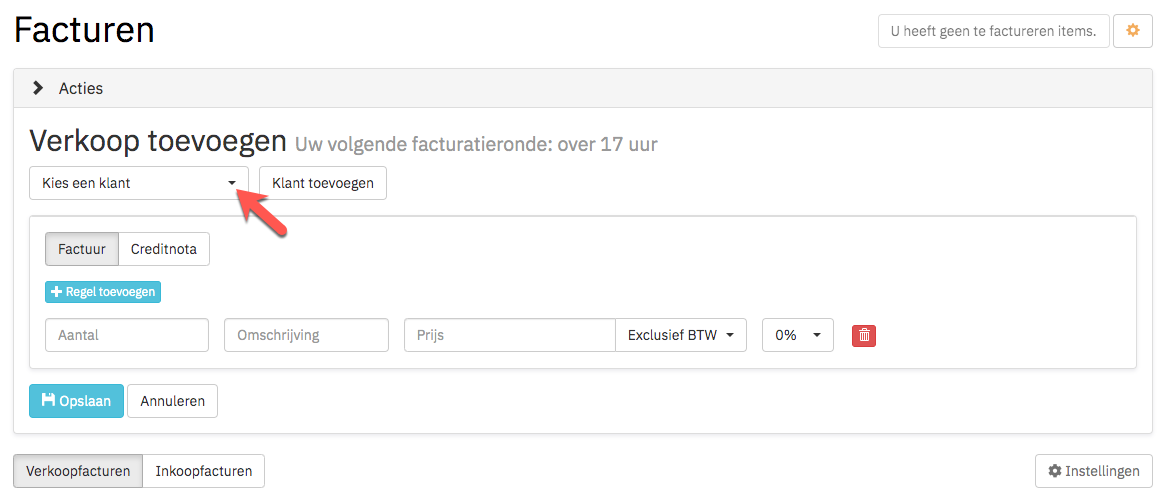The width and height of the screenshot is (1162, 497).
Task: Click the orange gear icon button
Action: pyautogui.click(x=1132, y=31)
